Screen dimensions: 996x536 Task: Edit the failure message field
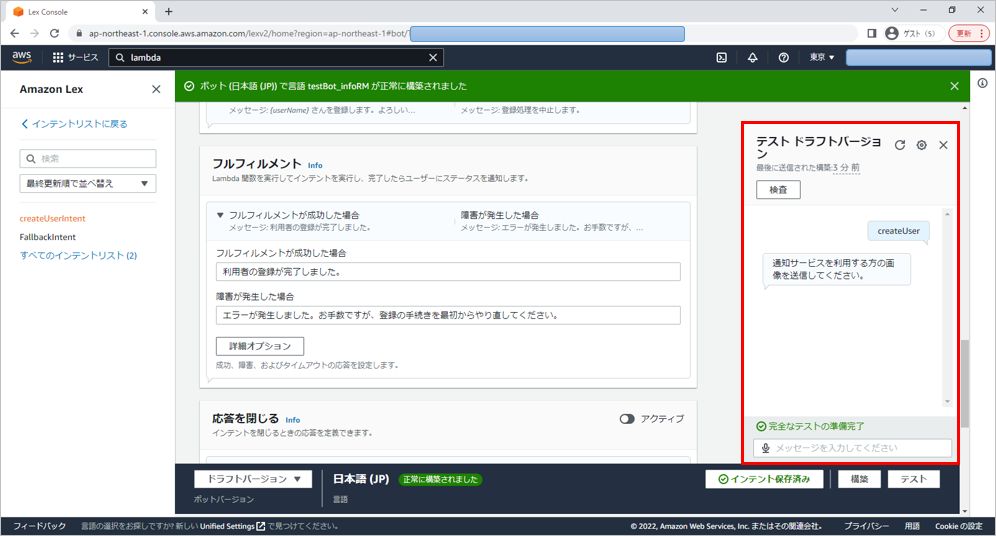click(x=448, y=315)
